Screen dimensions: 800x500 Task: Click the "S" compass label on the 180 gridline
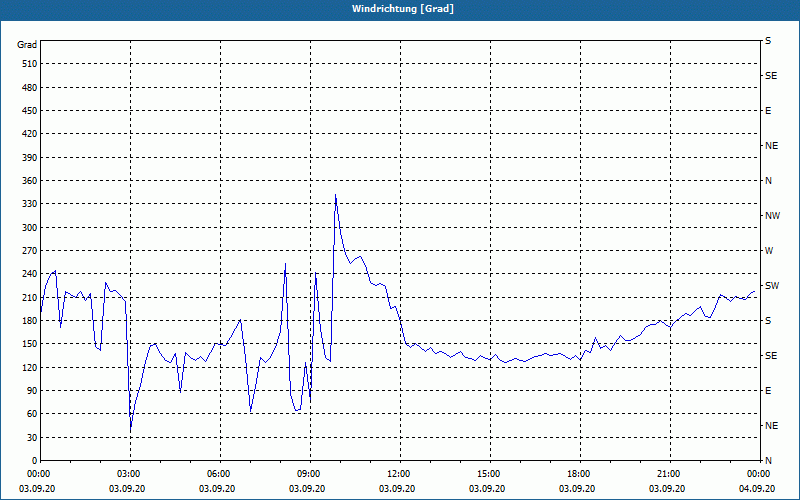point(768,321)
